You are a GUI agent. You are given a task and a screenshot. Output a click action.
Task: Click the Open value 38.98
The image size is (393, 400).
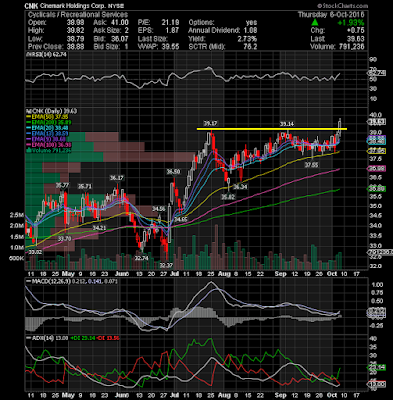coord(75,22)
